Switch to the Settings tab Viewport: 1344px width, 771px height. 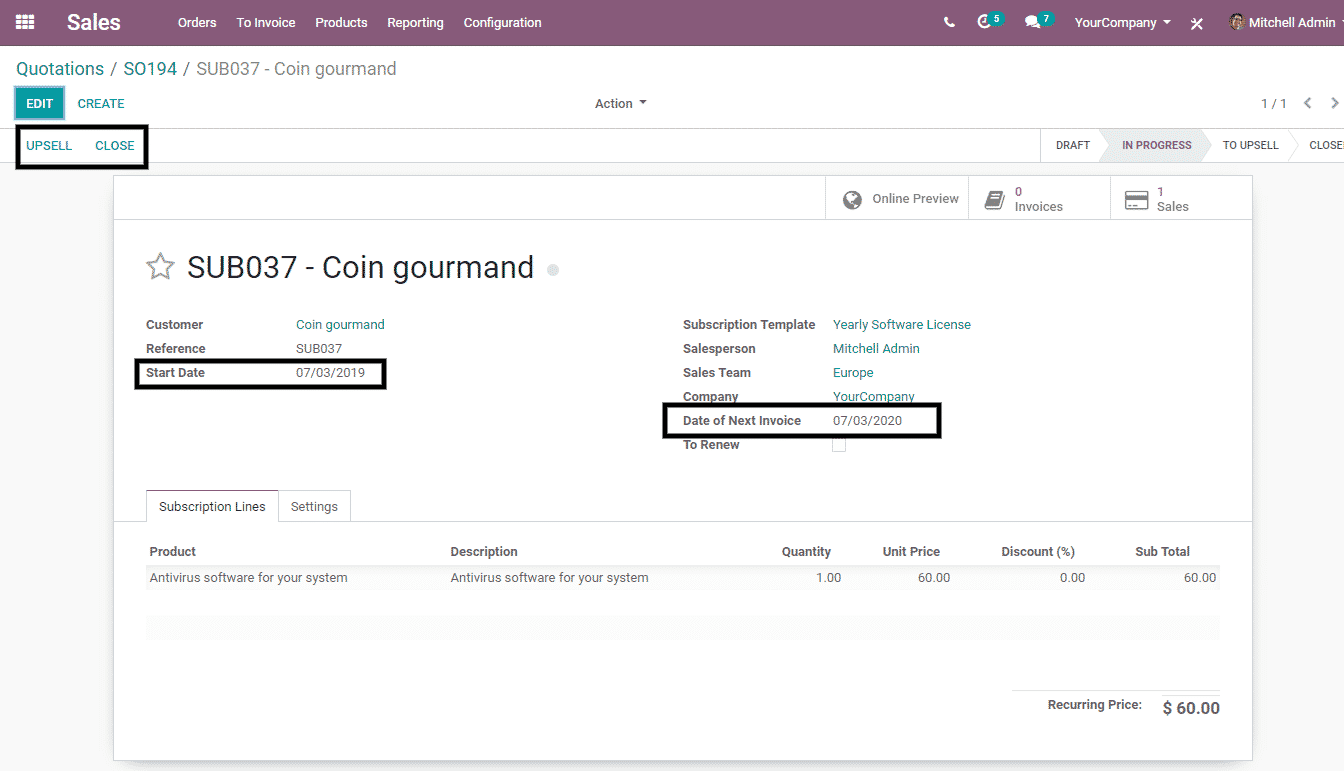tap(314, 507)
